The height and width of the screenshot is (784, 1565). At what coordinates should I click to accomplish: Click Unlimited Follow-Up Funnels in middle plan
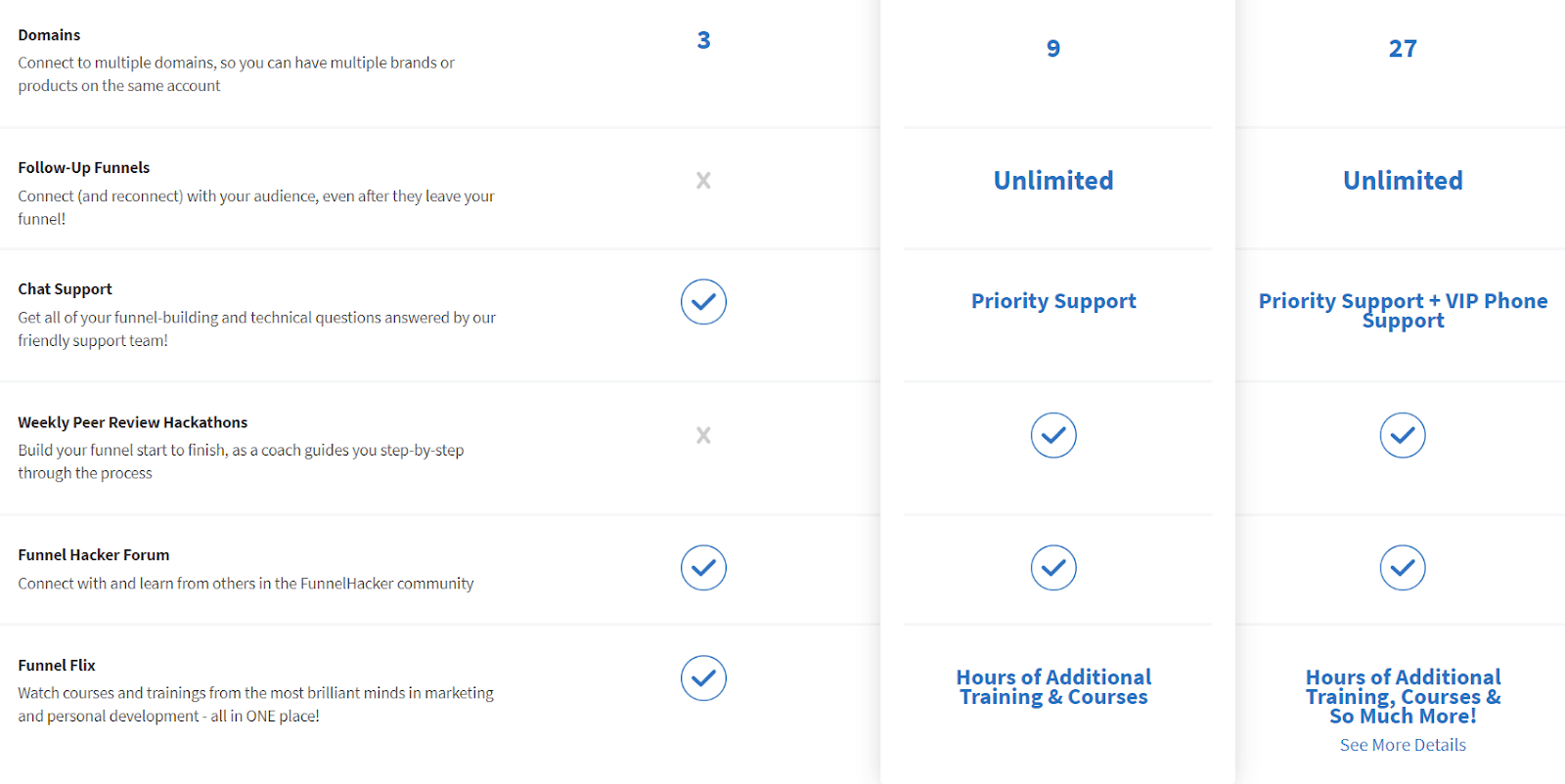(1053, 181)
